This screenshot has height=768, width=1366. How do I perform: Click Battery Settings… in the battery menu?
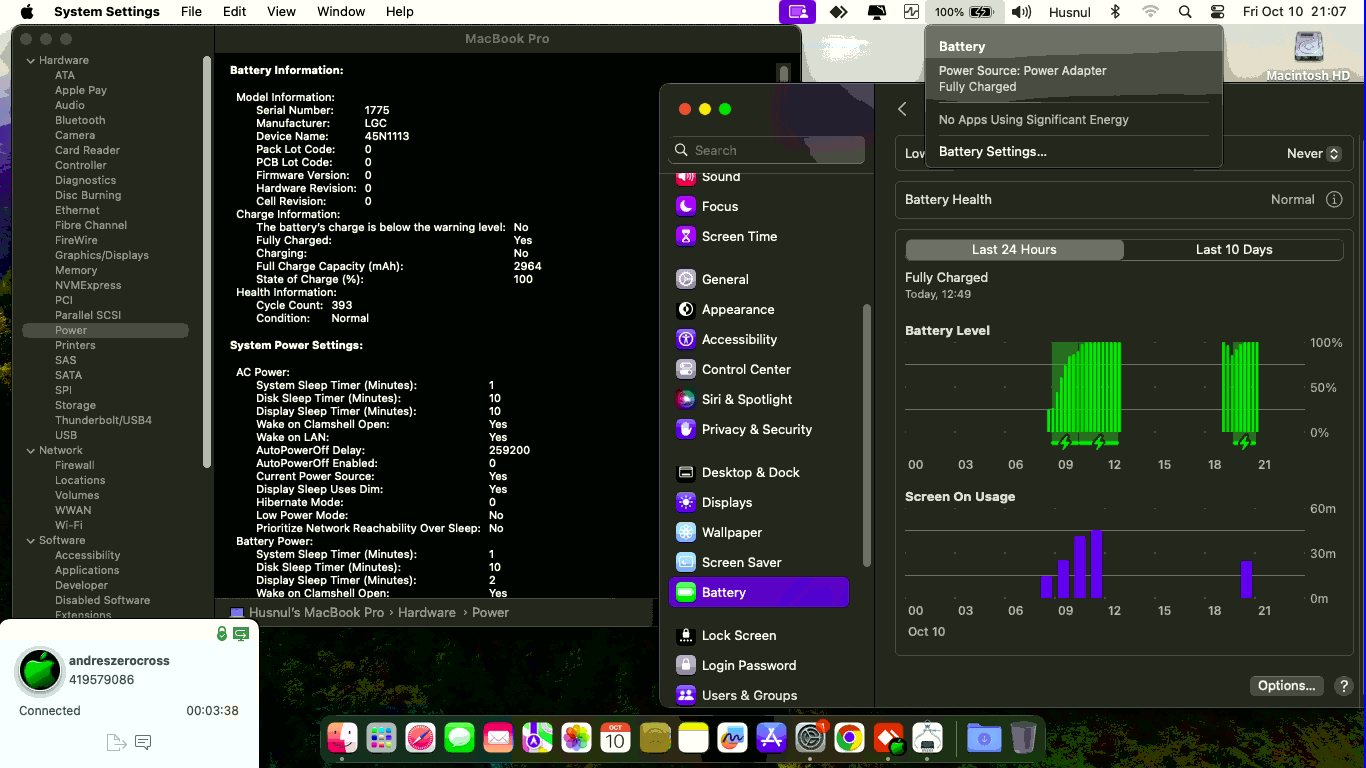pos(993,152)
